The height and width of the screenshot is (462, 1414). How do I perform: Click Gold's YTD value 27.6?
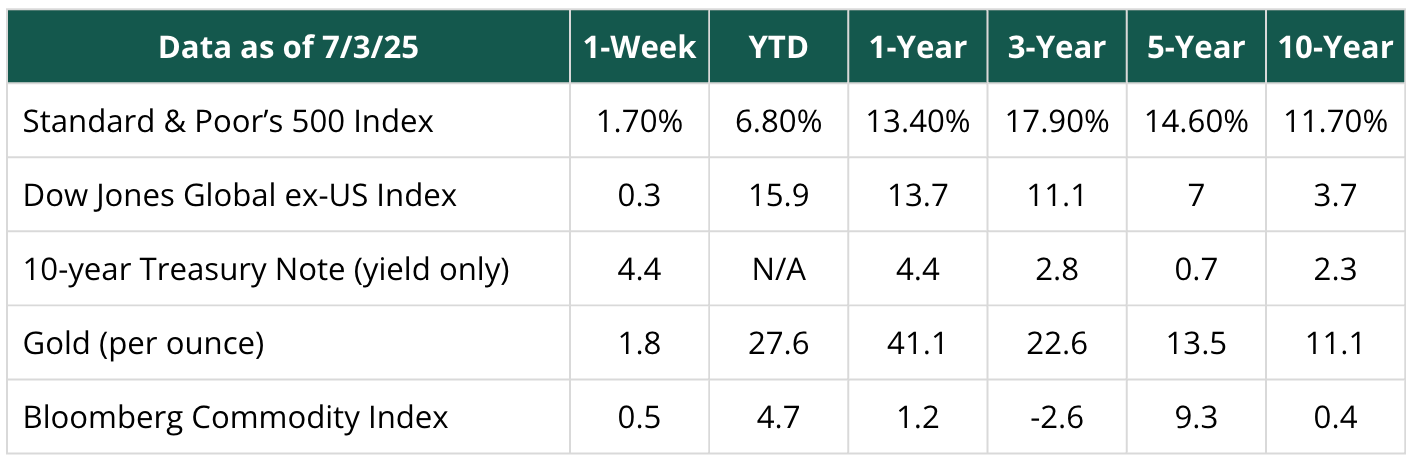coord(778,344)
